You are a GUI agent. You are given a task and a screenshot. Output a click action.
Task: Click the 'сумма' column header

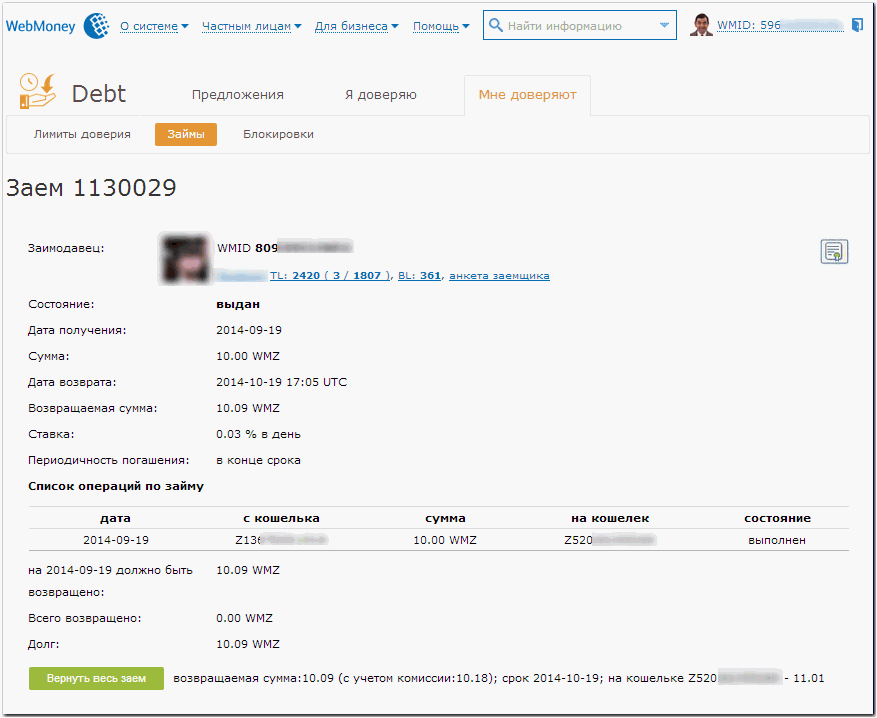pyautogui.click(x=445, y=518)
